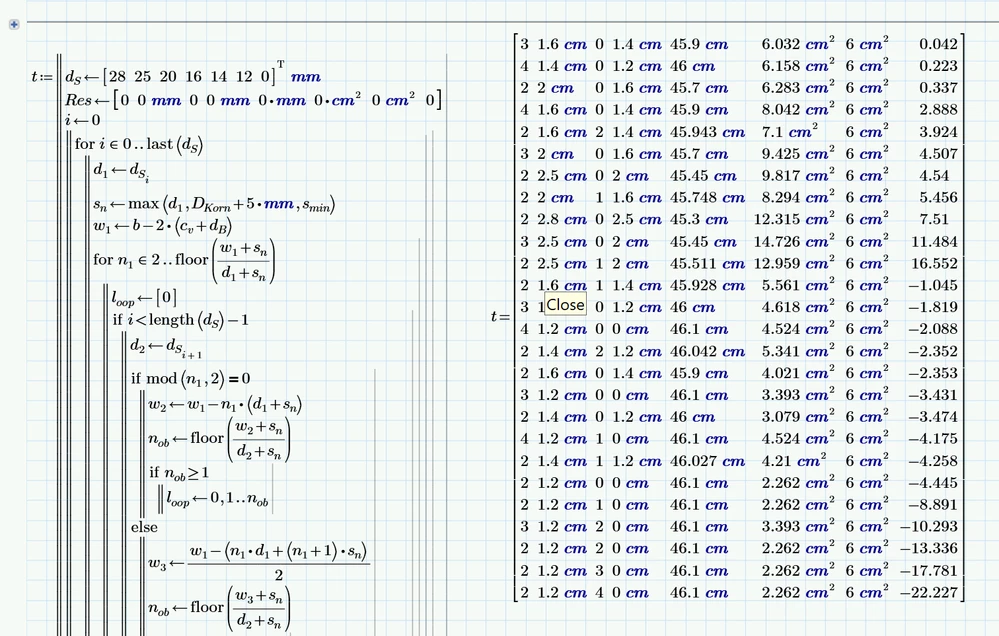Click the 'w3 ←' fraction expression
This screenshot has width=999, height=636.
click(x=259, y=563)
